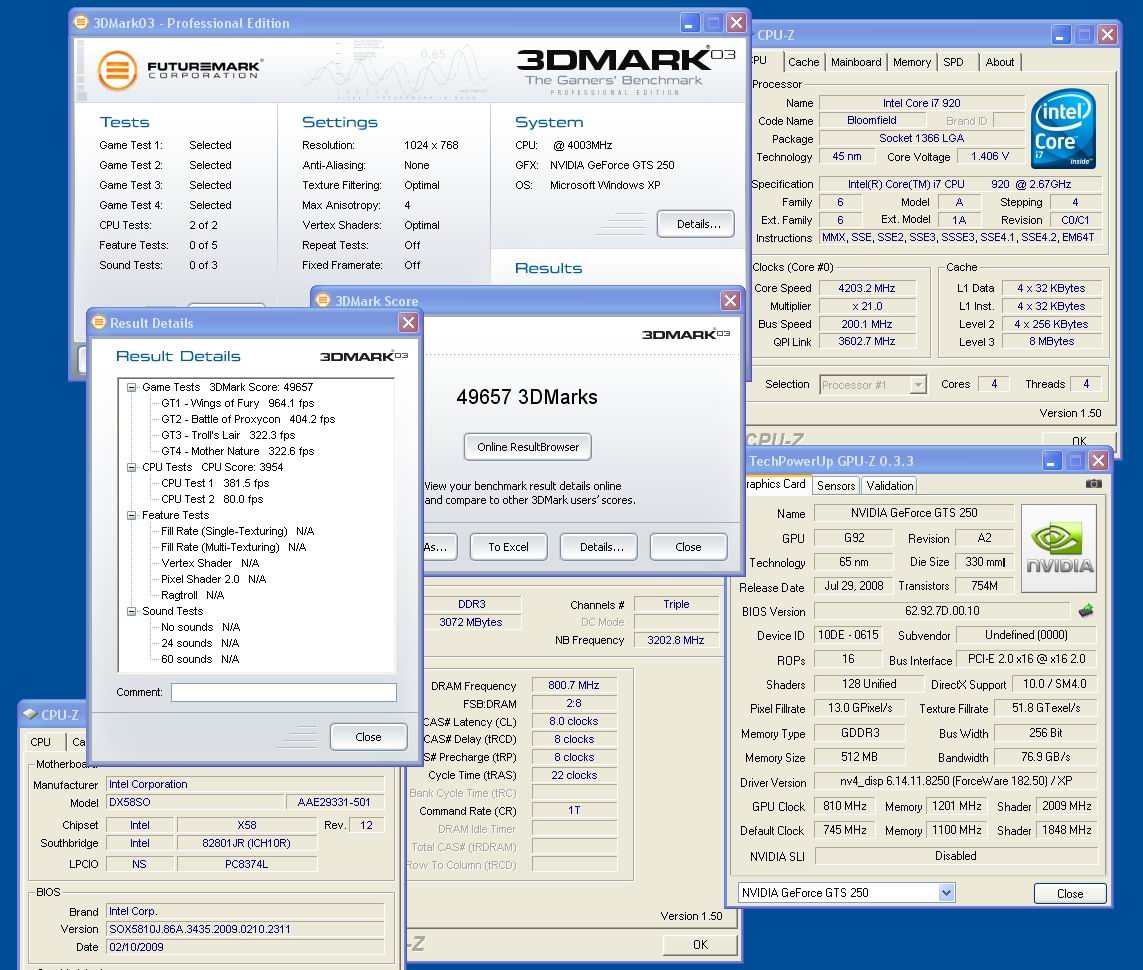Click the BIOS Date 02/10/2009 field
Viewport: 1143px width, 970px height.
pos(245,947)
